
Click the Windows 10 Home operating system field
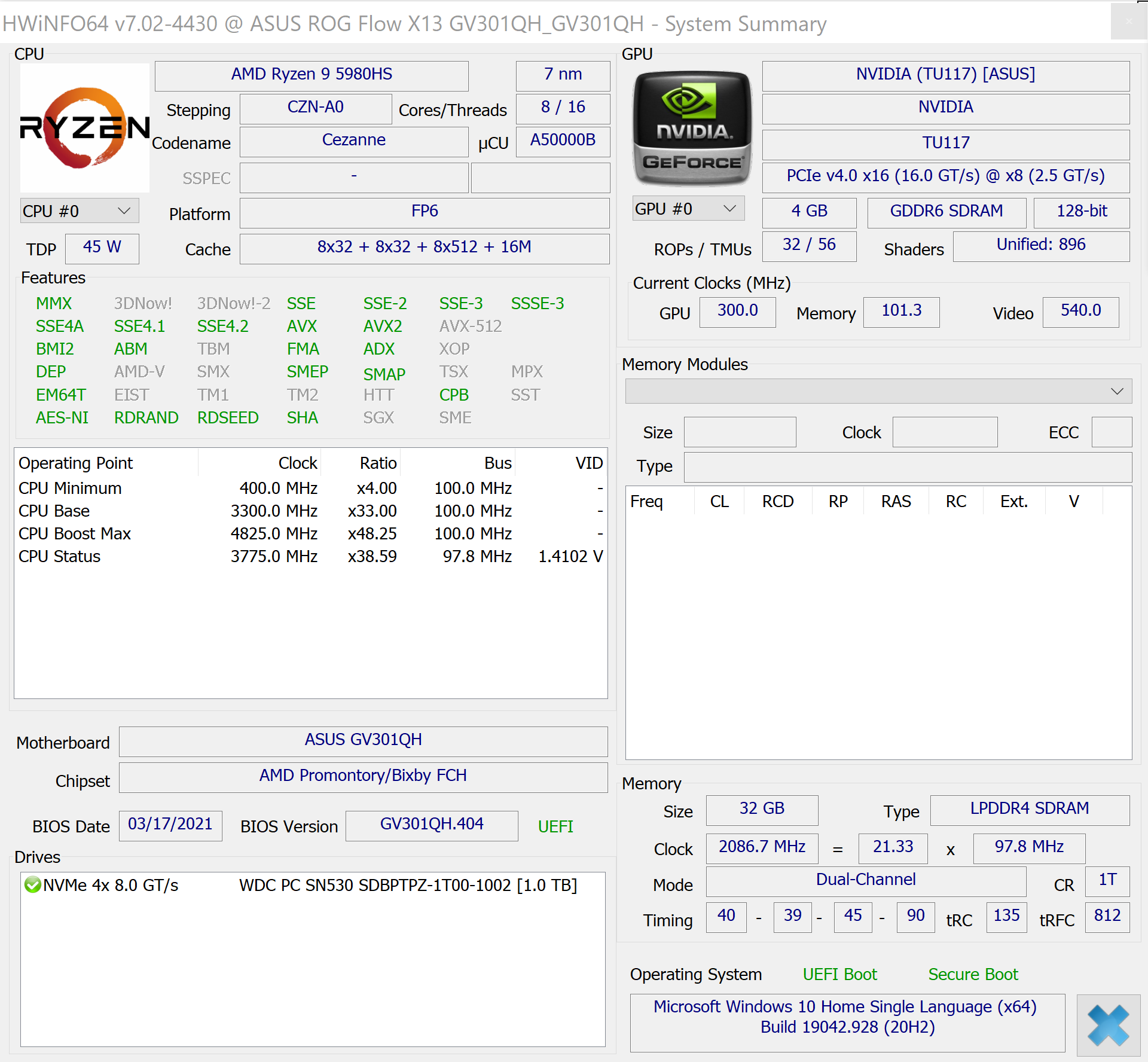tap(848, 1023)
